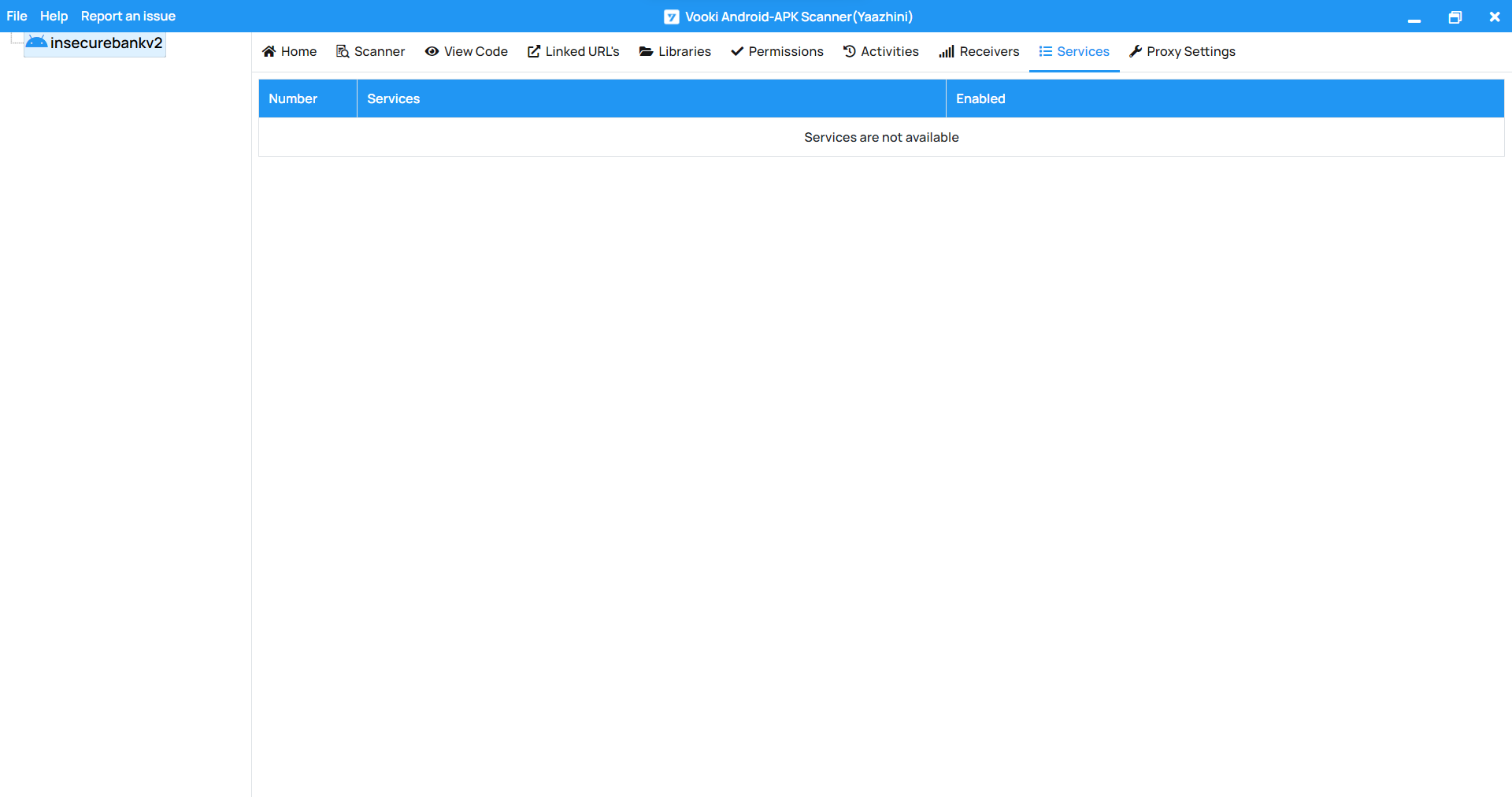
Task: Switch to the Scanner tab
Action: [371, 51]
